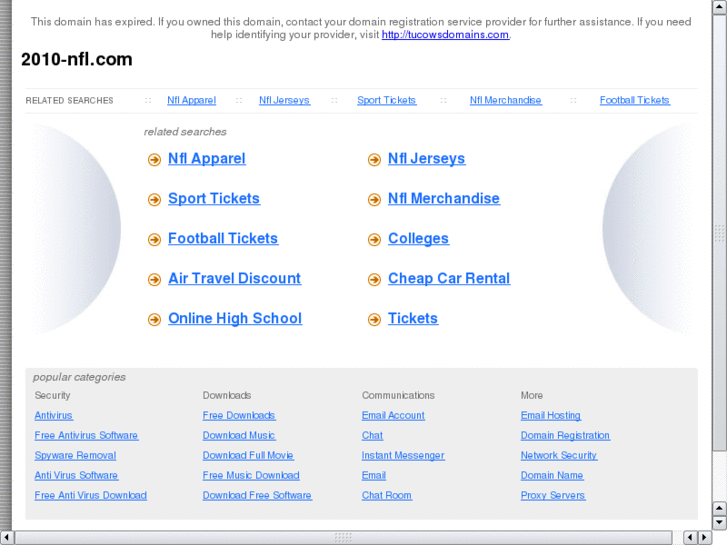Click the arrow icon beside Online High School

click(154, 320)
